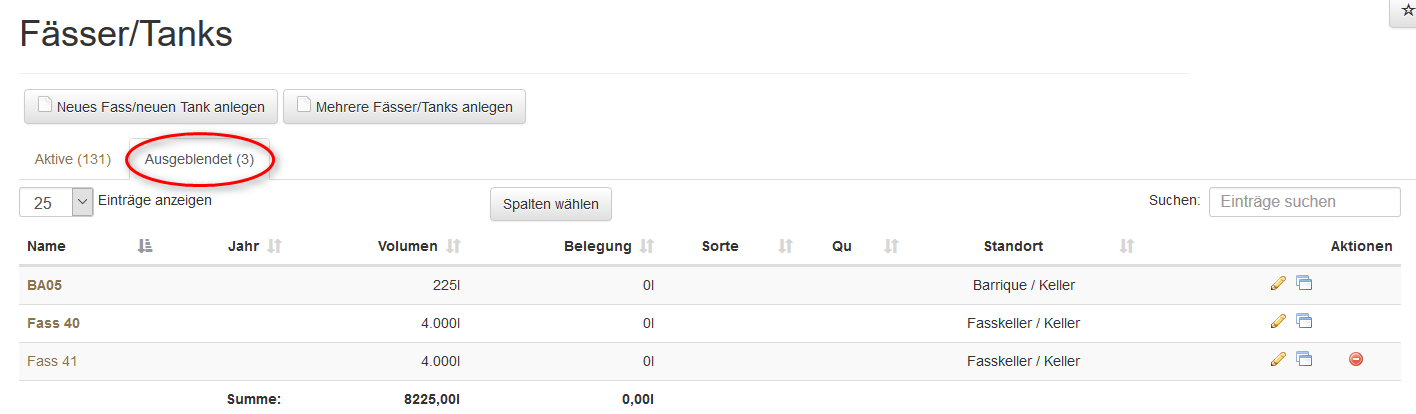The height and width of the screenshot is (414, 1416).
Task: Duplicate the Fass 41 entry
Action: [1304, 360]
